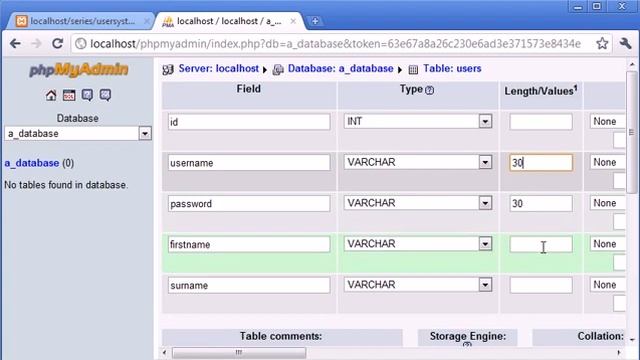The height and width of the screenshot is (360, 640).
Task: Click the password field name box
Action: click(249, 204)
